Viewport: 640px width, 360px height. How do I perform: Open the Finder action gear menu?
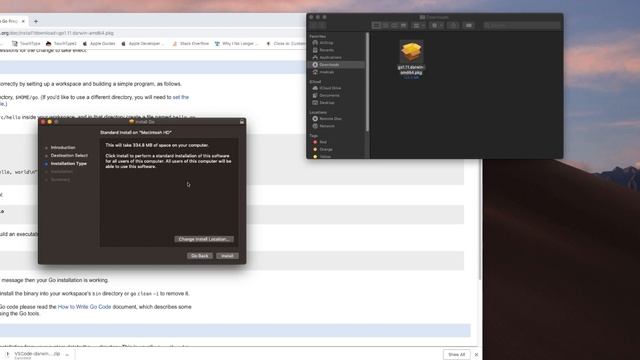(437, 25)
